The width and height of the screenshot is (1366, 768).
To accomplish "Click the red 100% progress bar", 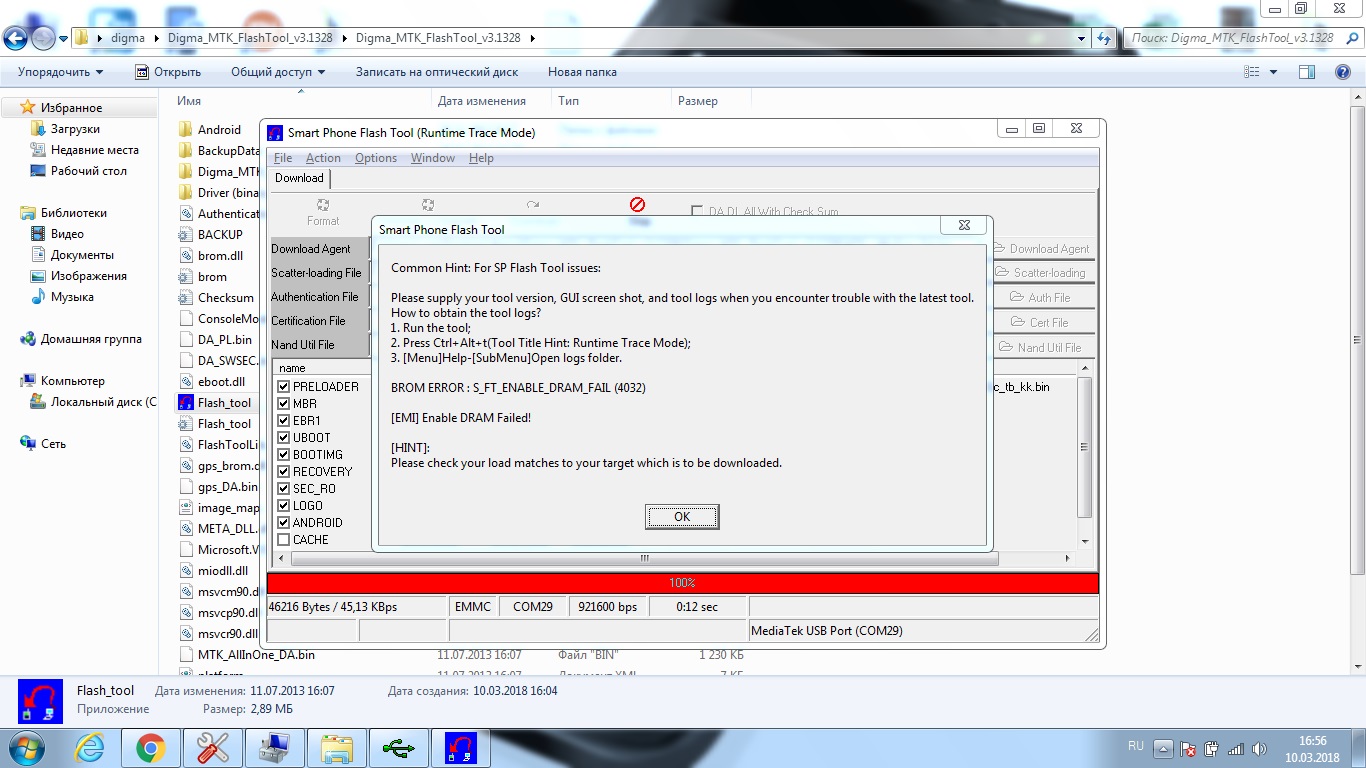I will pos(682,583).
